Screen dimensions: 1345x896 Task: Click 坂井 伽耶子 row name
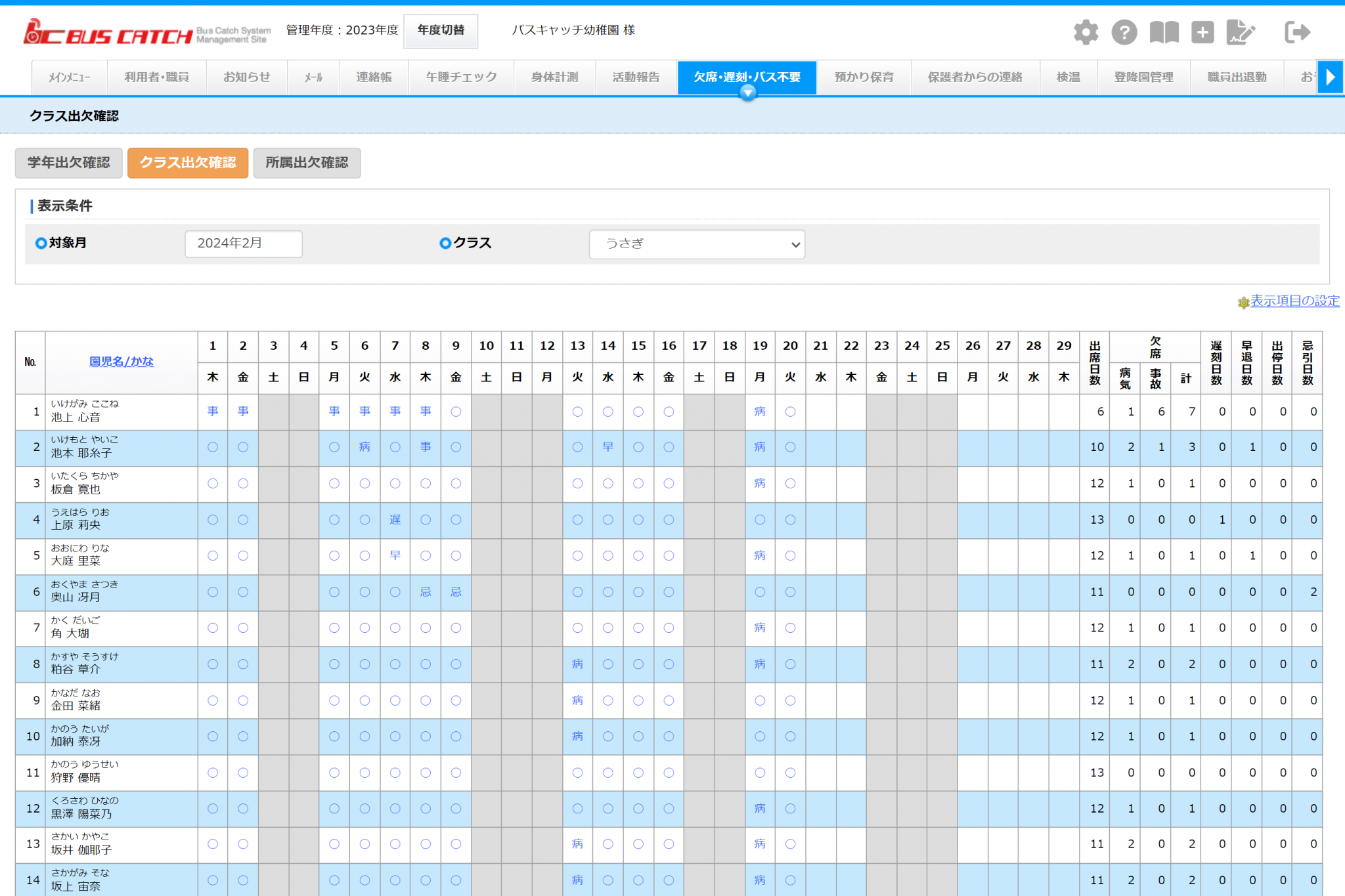(x=81, y=850)
